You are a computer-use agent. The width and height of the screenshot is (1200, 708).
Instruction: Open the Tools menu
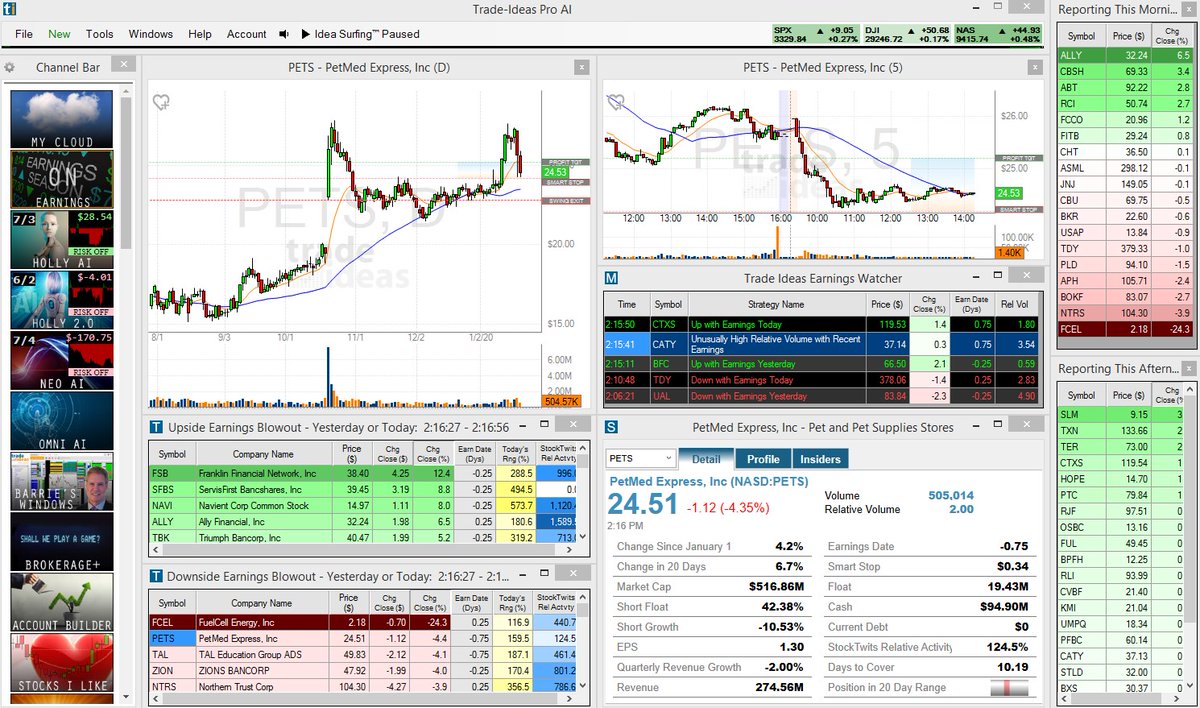click(99, 34)
